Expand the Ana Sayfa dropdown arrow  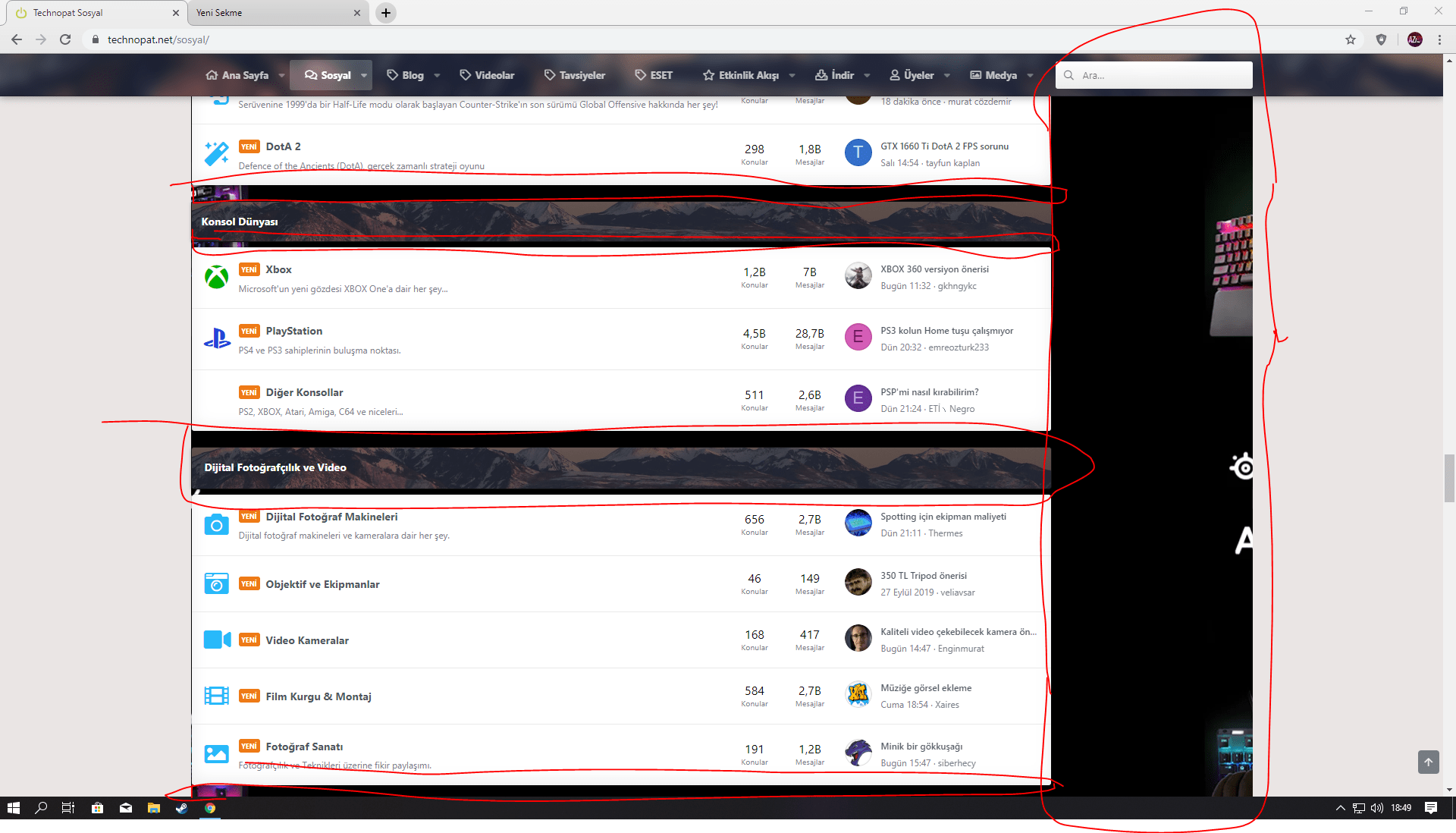[x=281, y=76]
